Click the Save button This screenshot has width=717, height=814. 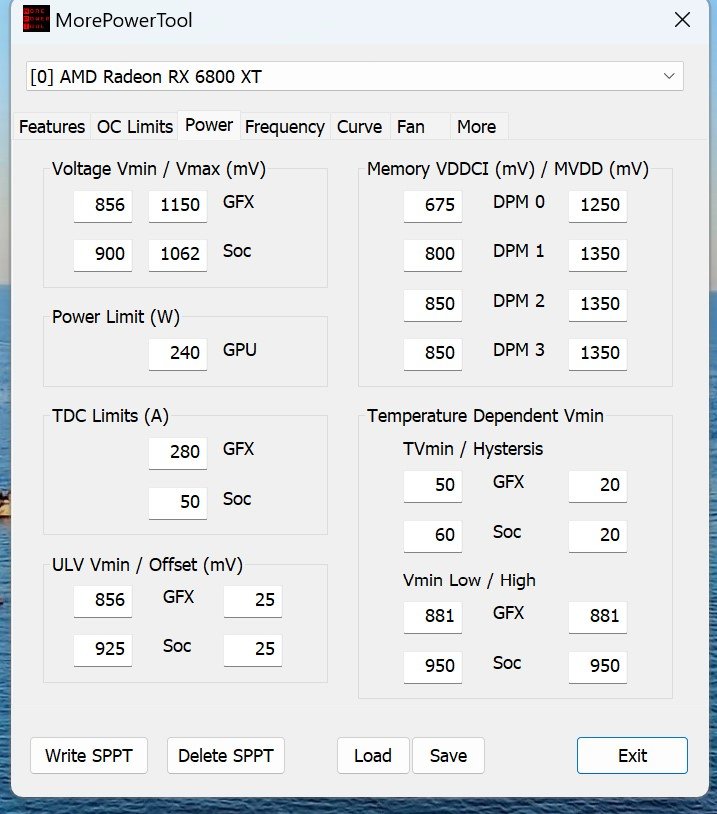tap(448, 755)
